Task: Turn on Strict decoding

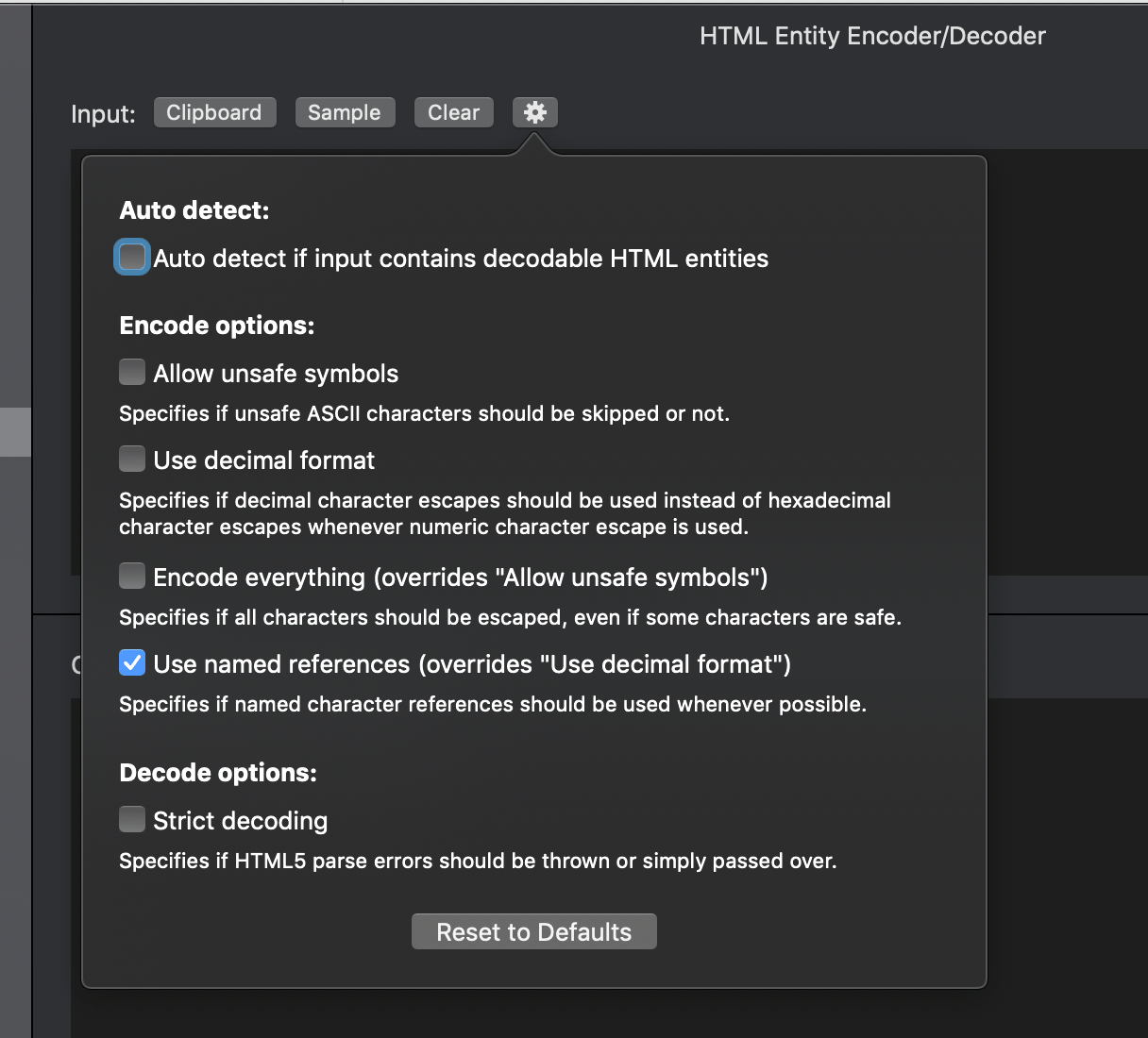Action: click(131, 819)
